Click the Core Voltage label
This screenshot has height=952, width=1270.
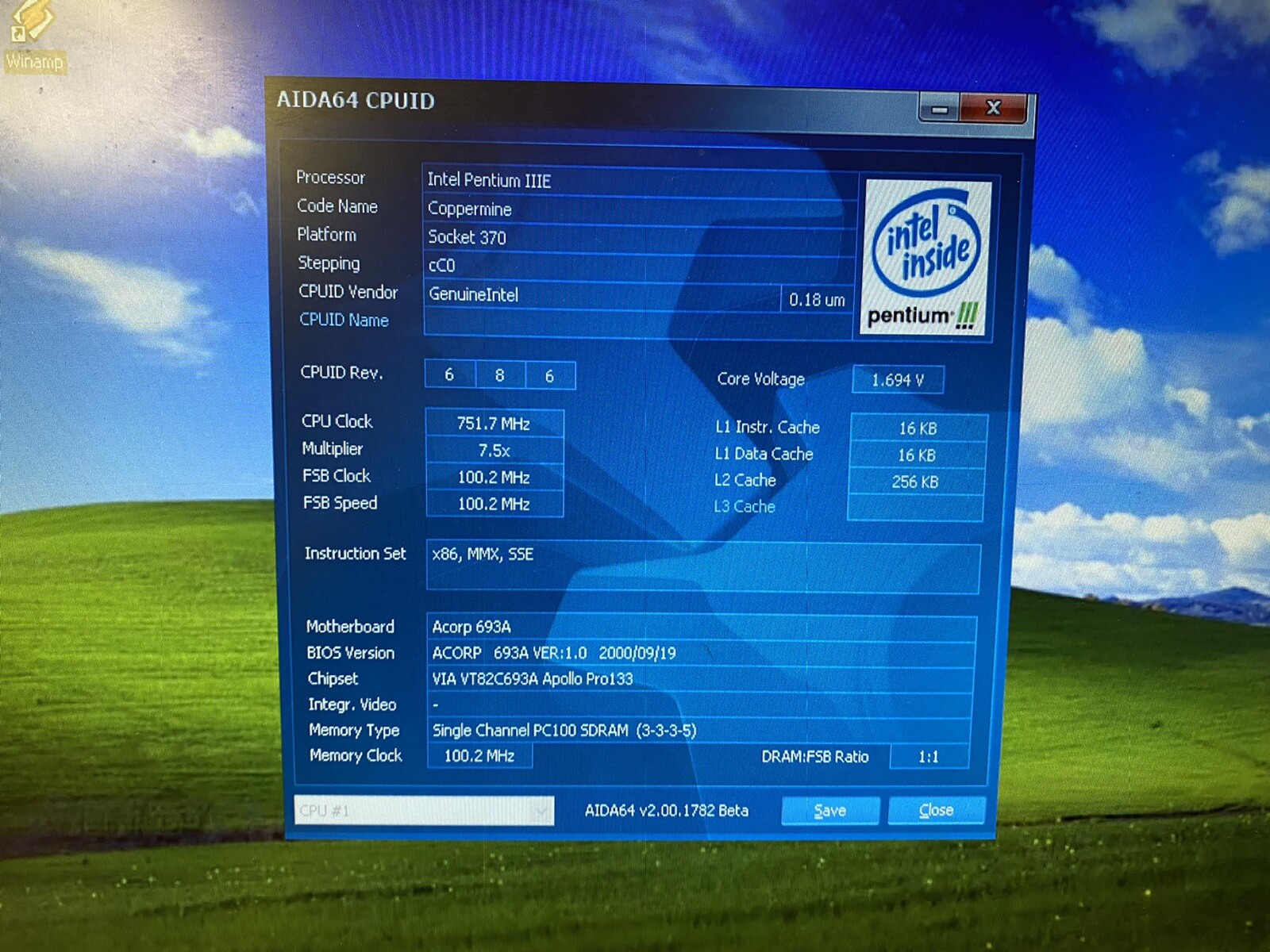point(760,379)
